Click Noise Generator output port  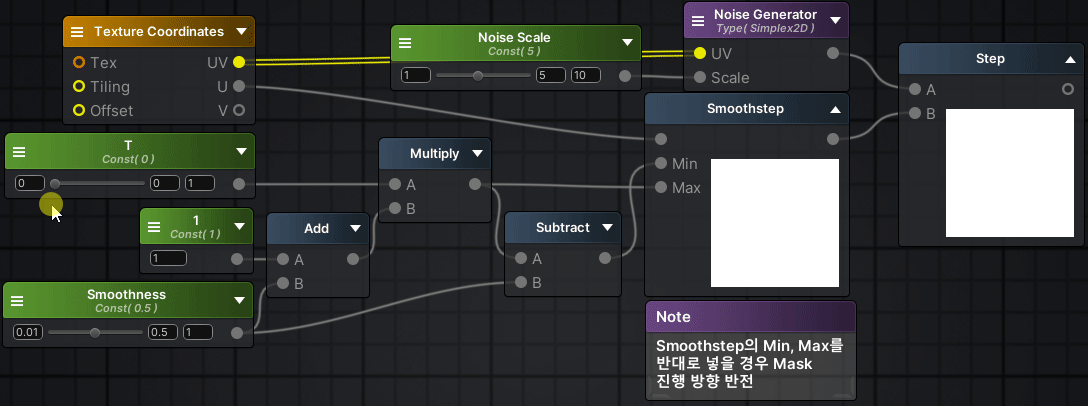click(x=833, y=53)
